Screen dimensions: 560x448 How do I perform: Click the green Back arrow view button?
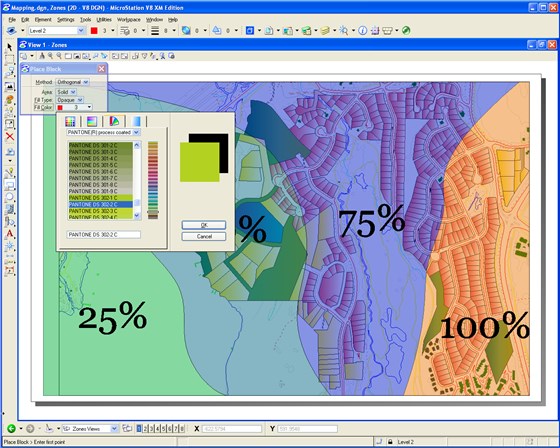click(x=11, y=428)
